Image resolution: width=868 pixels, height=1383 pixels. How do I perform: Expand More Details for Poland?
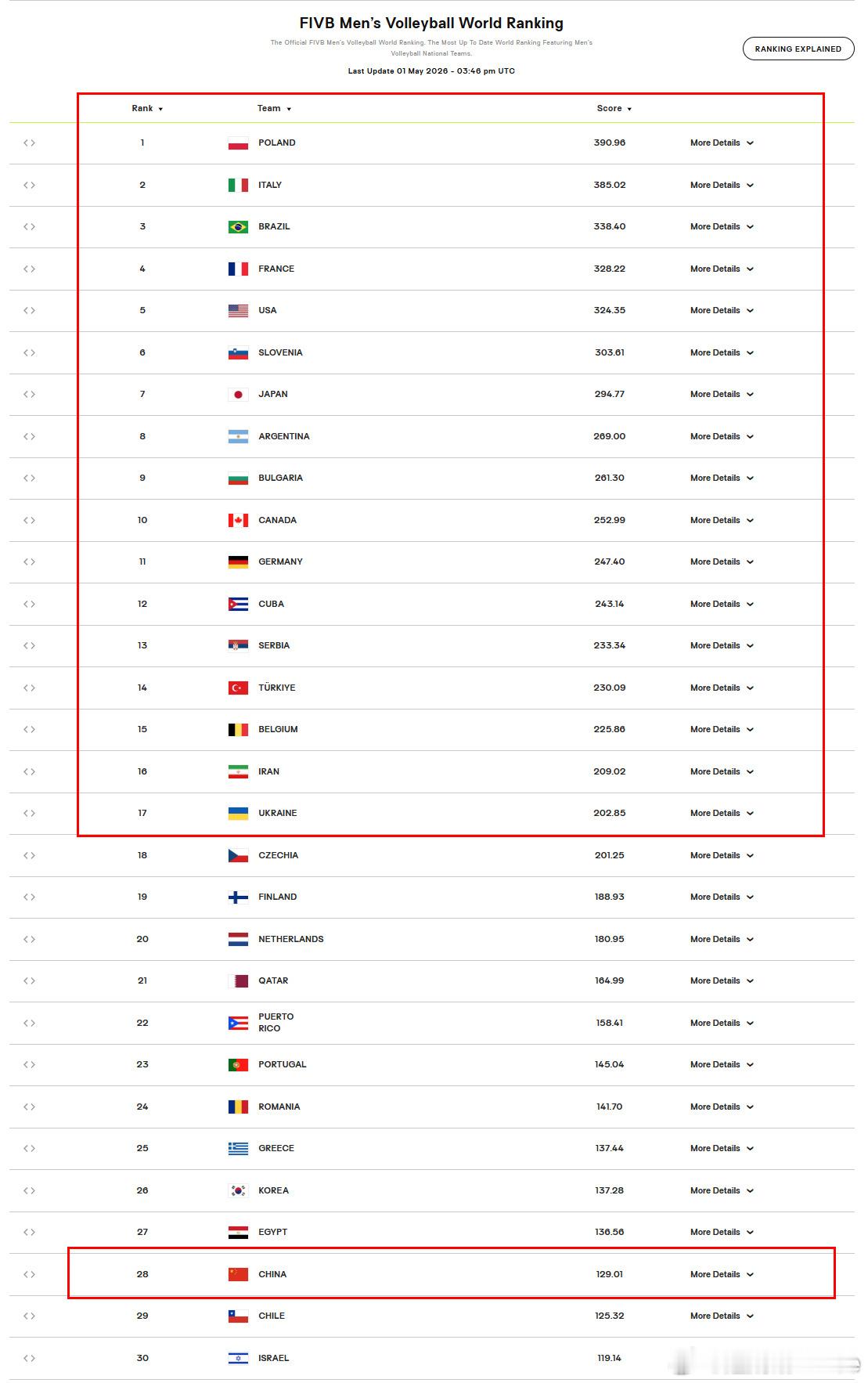(x=722, y=143)
